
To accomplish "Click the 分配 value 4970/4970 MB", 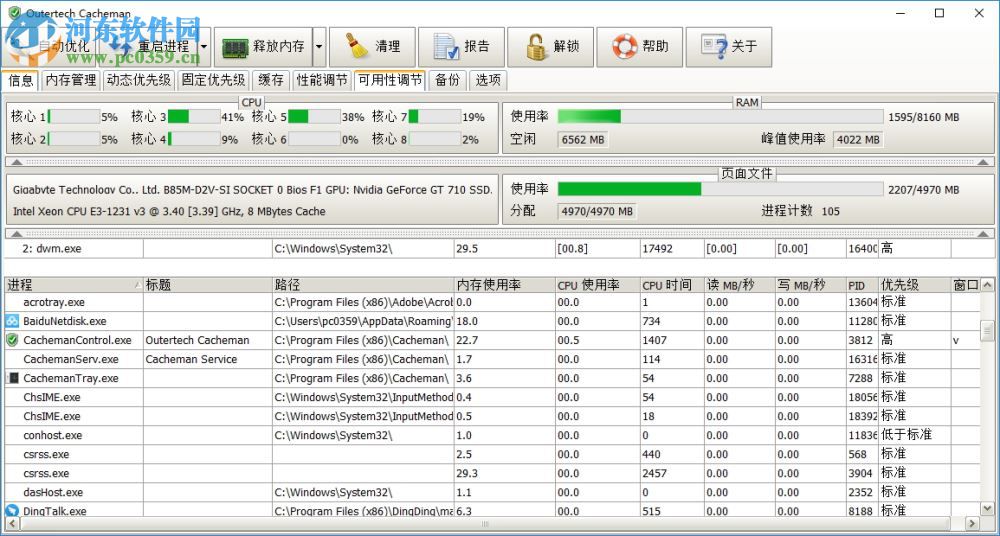I will pyautogui.click(x=597, y=211).
